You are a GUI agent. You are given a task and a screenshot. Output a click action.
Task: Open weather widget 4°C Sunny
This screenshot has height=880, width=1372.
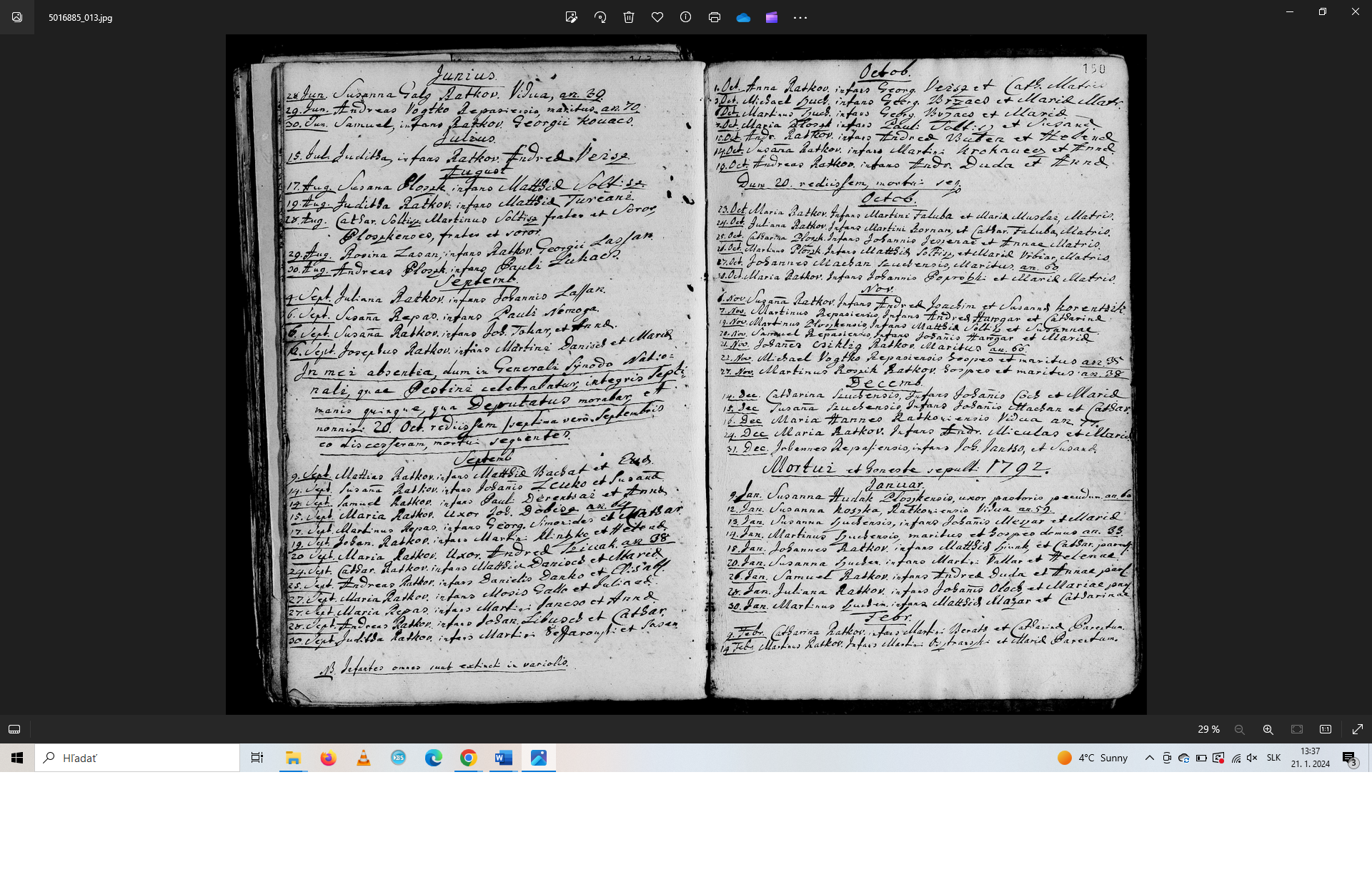coord(1093,758)
